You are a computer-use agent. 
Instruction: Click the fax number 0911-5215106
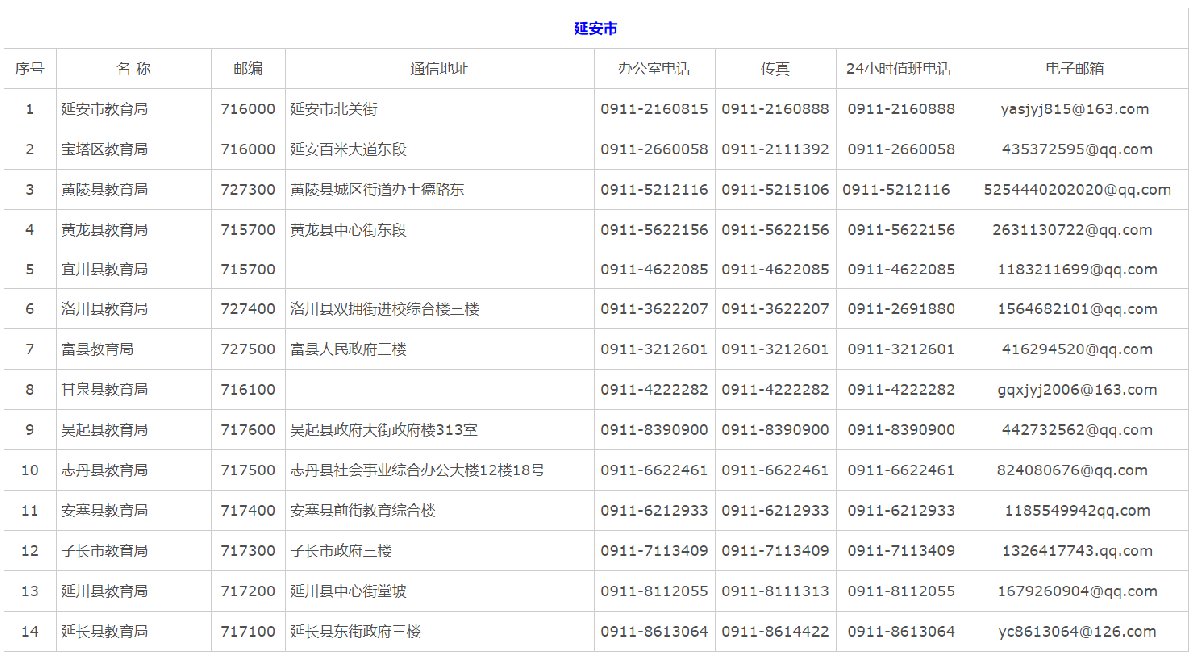click(x=775, y=189)
